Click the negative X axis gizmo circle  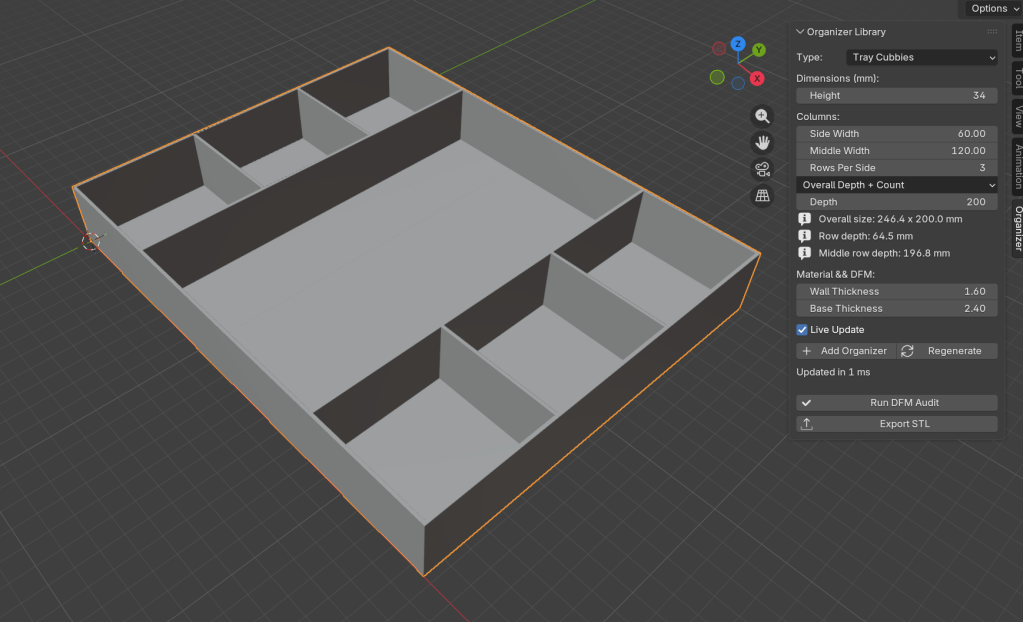coord(719,48)
